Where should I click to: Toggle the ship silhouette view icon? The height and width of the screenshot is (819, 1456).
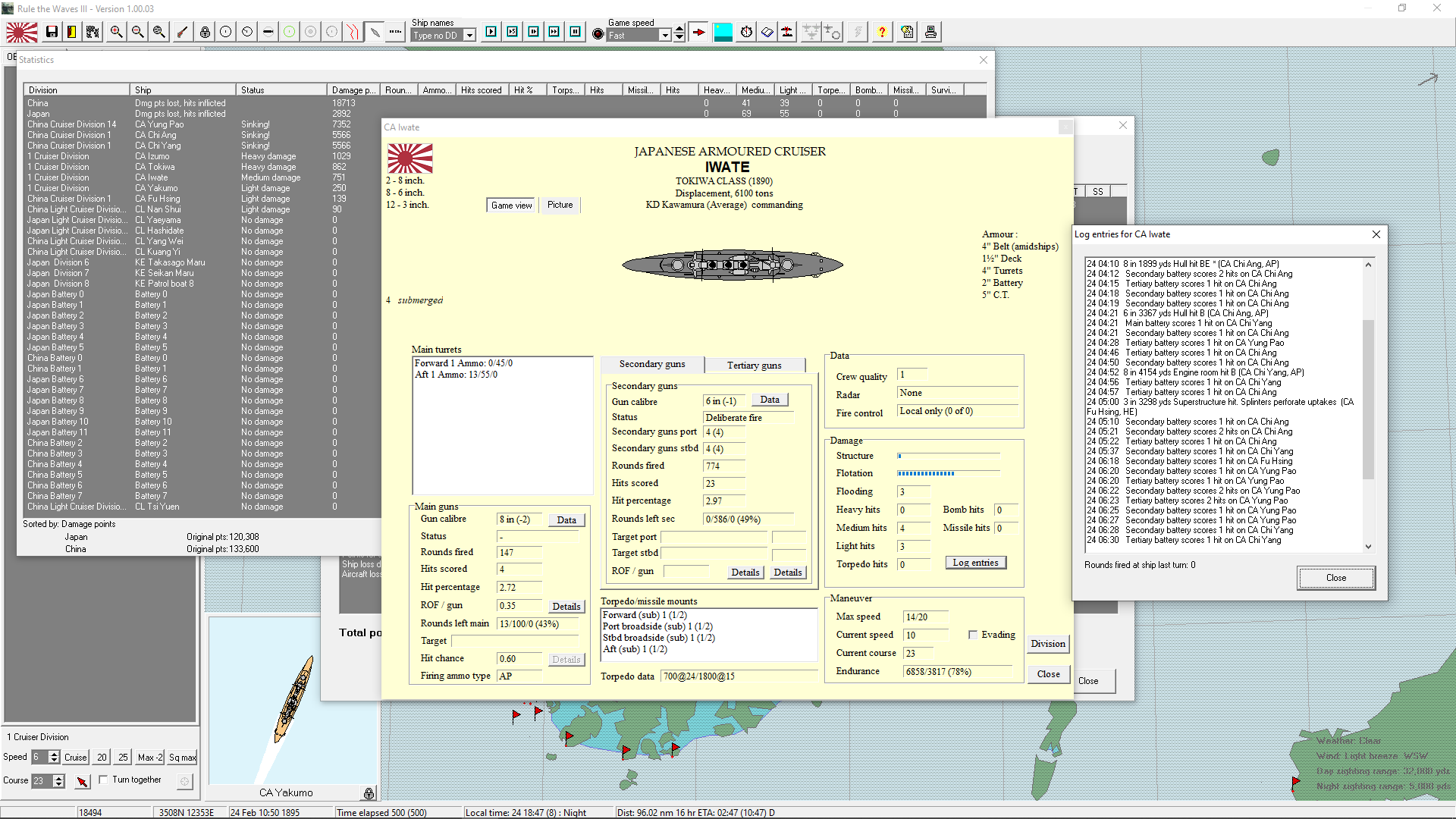coord(375,32)
